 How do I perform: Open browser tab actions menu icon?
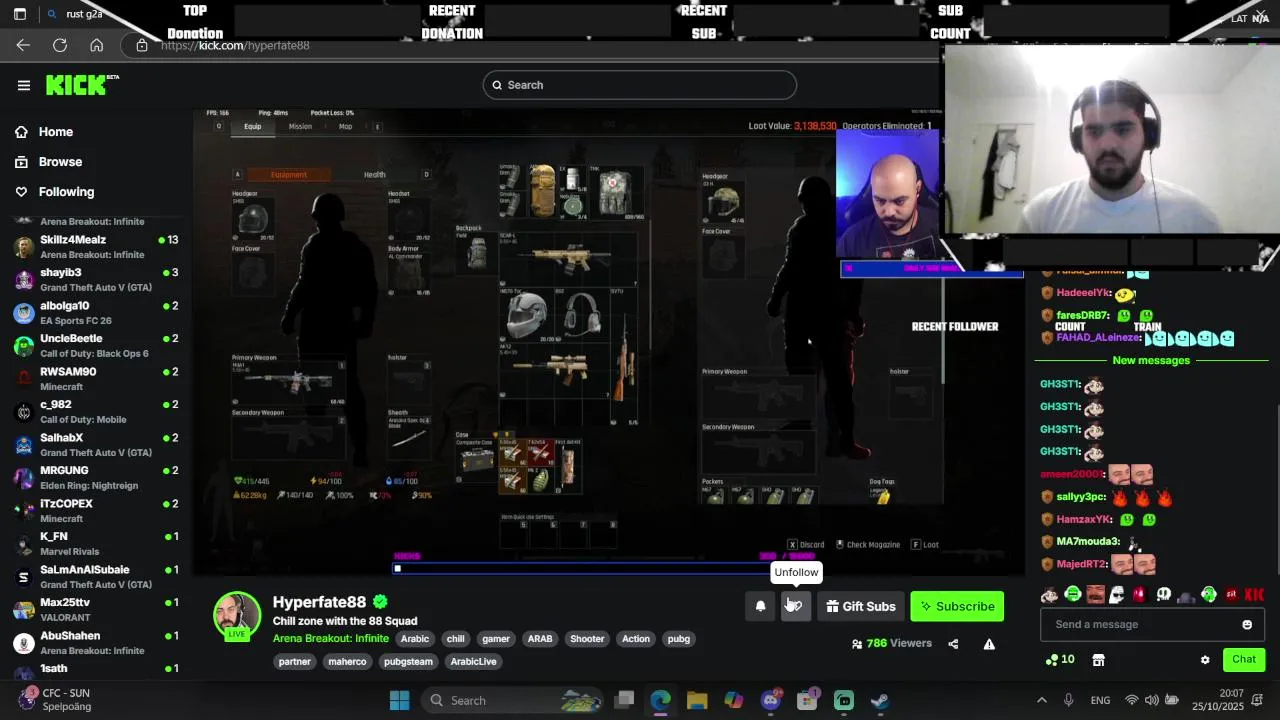pyautogui.click(x=19, y=14)
